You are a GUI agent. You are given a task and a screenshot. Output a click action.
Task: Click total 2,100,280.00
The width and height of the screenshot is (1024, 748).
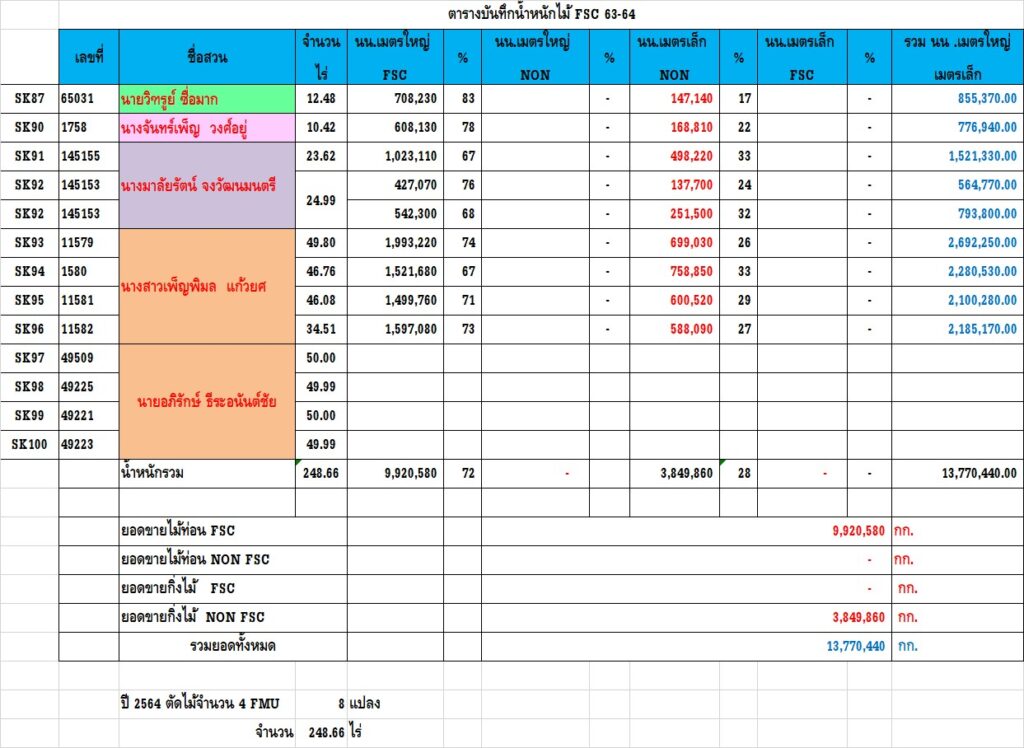(x=957, y=301)
